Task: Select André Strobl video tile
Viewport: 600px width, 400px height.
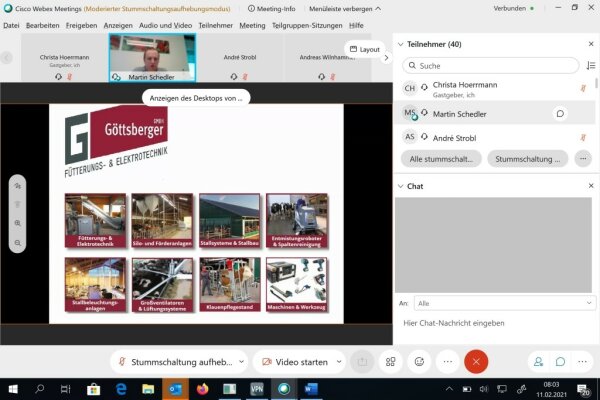Action: (x=240, y=57)
